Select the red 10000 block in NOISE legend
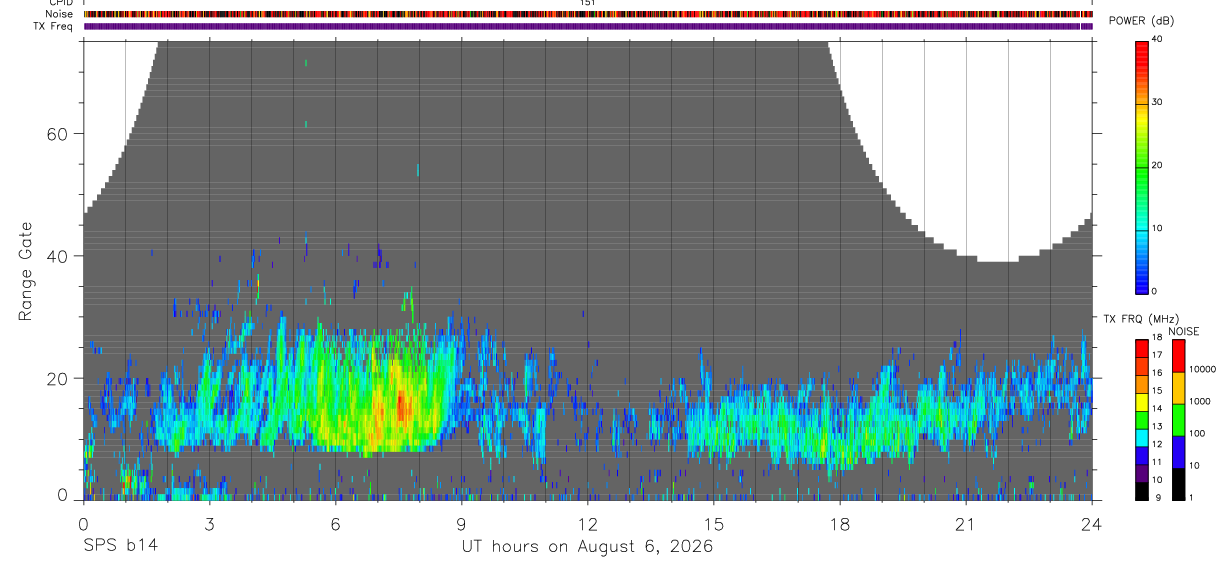The image size is (1228, 567). click(x=1179, y=356)
